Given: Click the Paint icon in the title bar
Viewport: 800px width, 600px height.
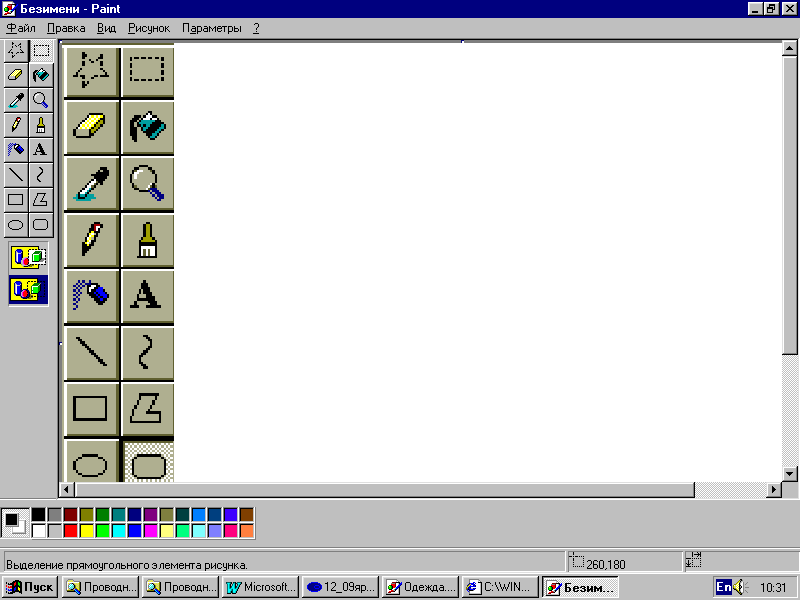Looking at the screenshot, I should 9,9.
